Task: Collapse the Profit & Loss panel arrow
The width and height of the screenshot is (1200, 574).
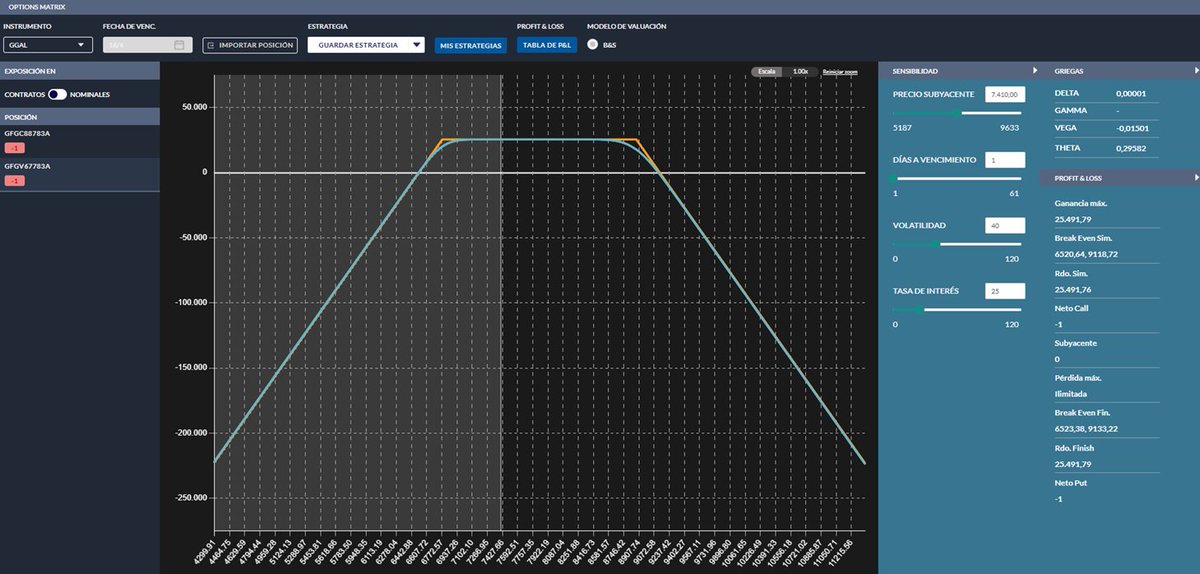Action: pos(1196,178)
